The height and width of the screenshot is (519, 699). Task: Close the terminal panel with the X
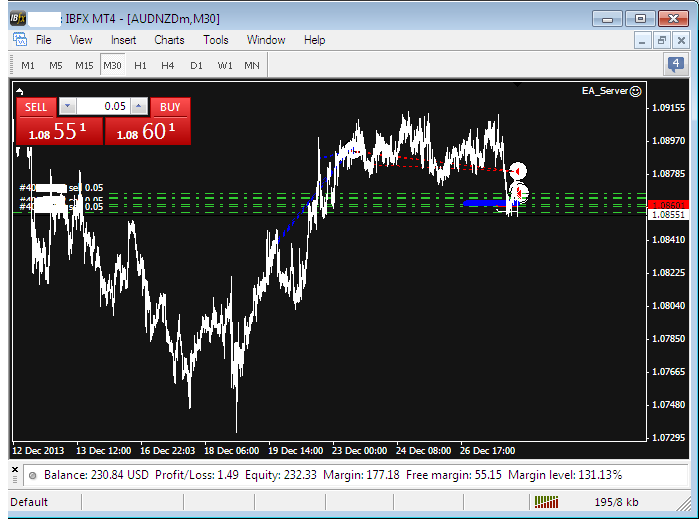tap(15, 468)
